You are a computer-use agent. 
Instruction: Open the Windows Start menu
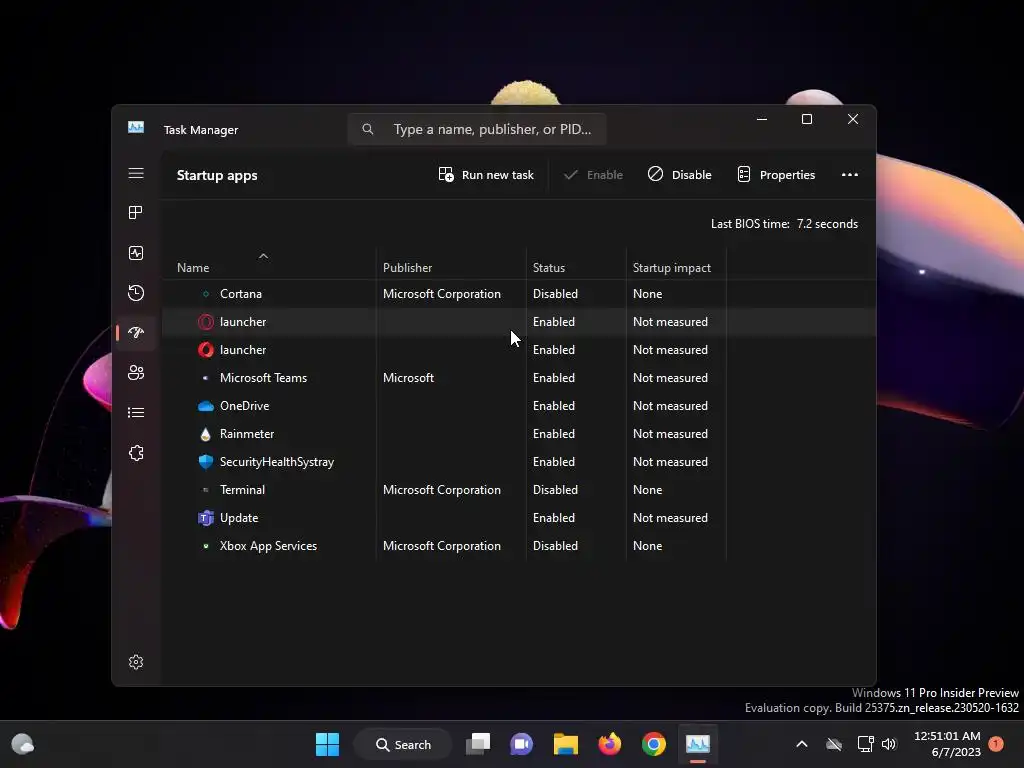point(327,744)
